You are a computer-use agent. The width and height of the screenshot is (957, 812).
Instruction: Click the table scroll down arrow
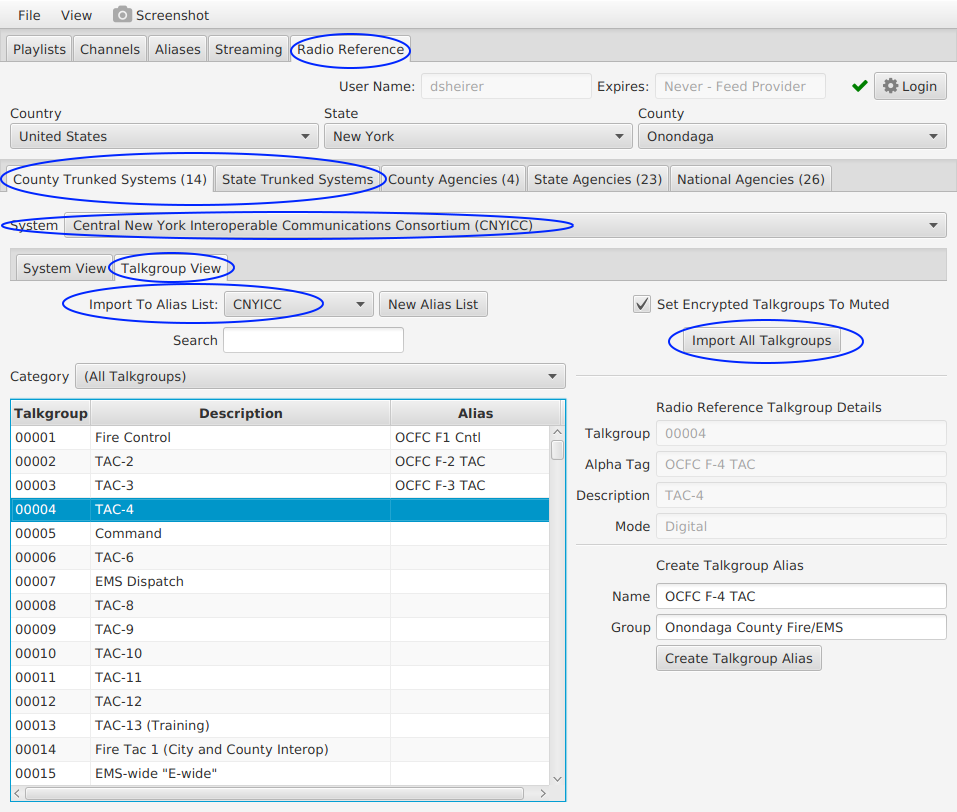pyautogui.click(x=557, y=779)
